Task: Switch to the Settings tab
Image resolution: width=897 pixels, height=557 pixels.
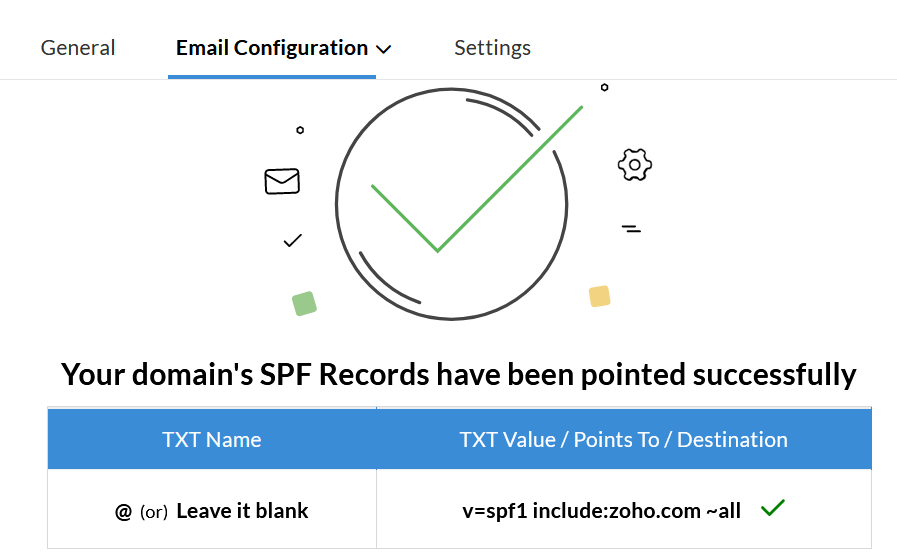Action: [493, 48]
